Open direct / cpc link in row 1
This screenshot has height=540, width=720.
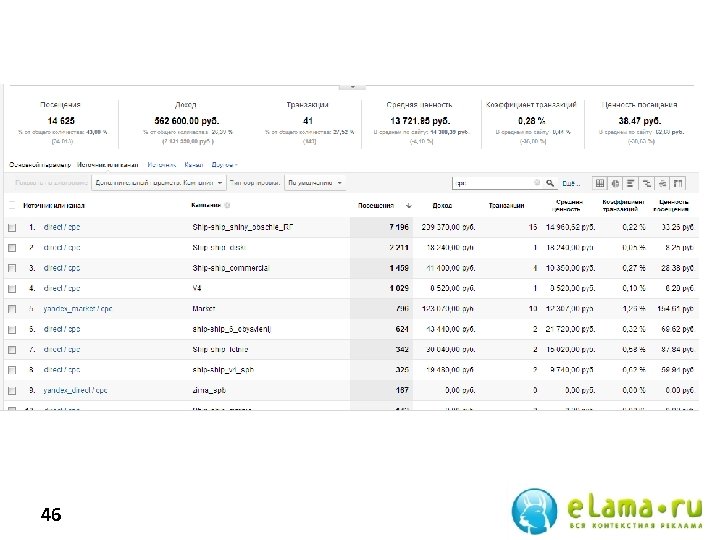62,227
